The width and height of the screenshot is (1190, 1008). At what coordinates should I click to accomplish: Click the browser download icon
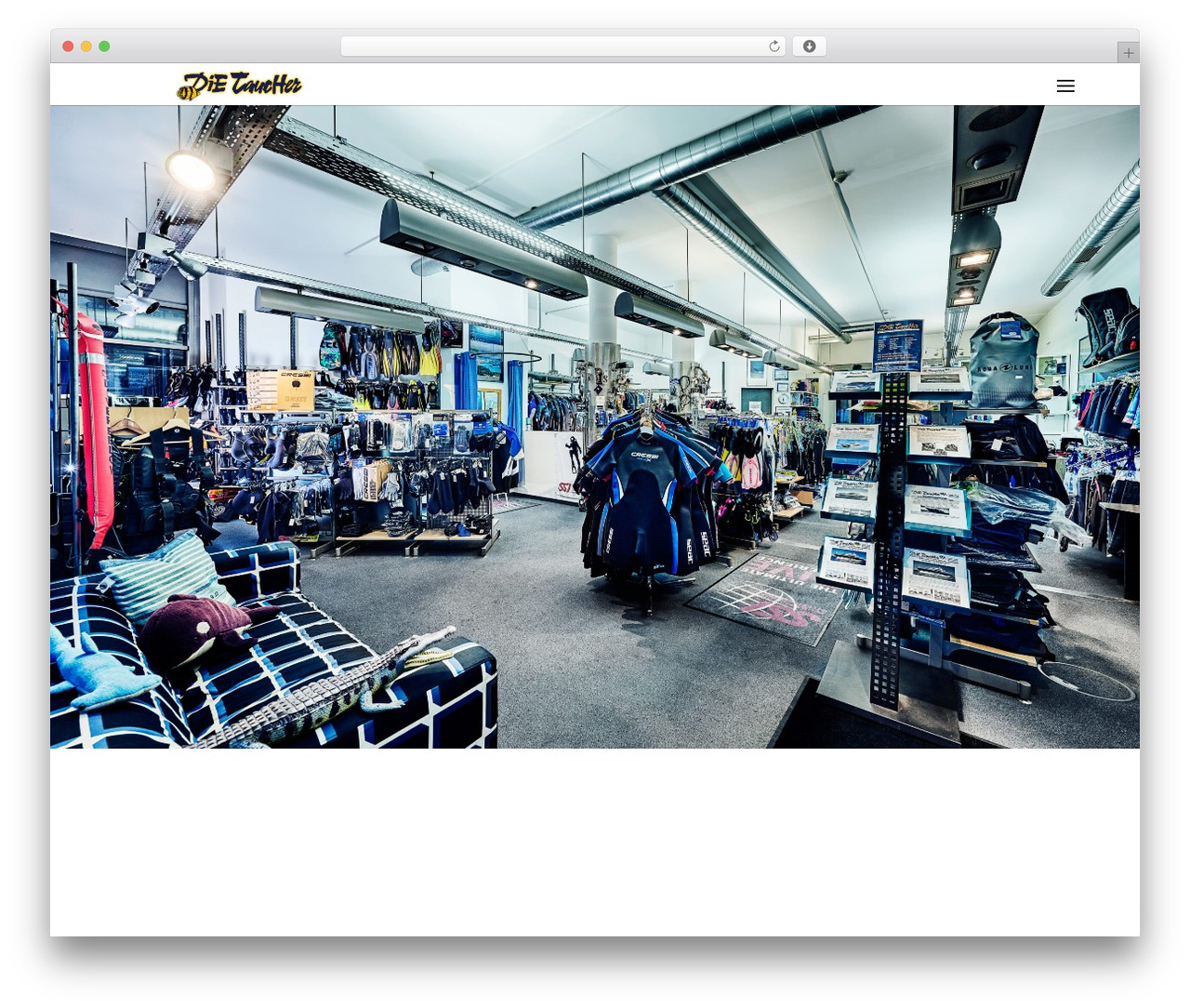[809, 46]
